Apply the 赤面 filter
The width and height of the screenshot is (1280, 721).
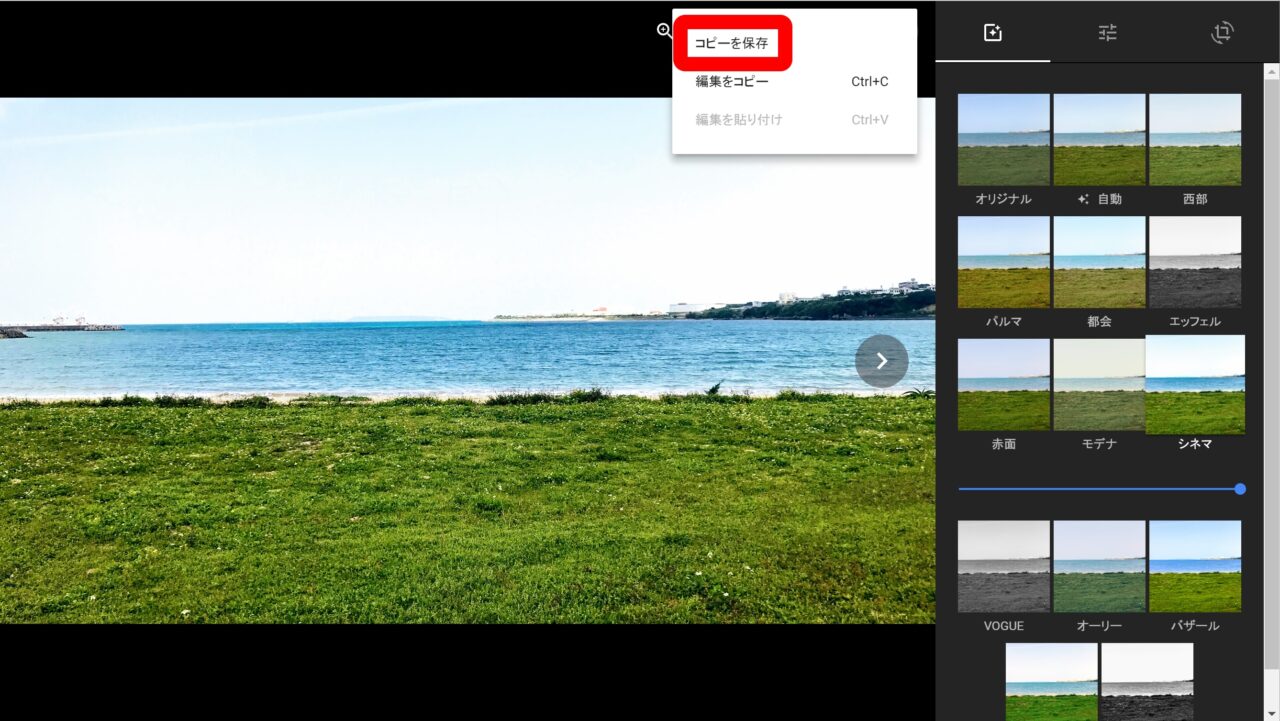pos(1003,385)
